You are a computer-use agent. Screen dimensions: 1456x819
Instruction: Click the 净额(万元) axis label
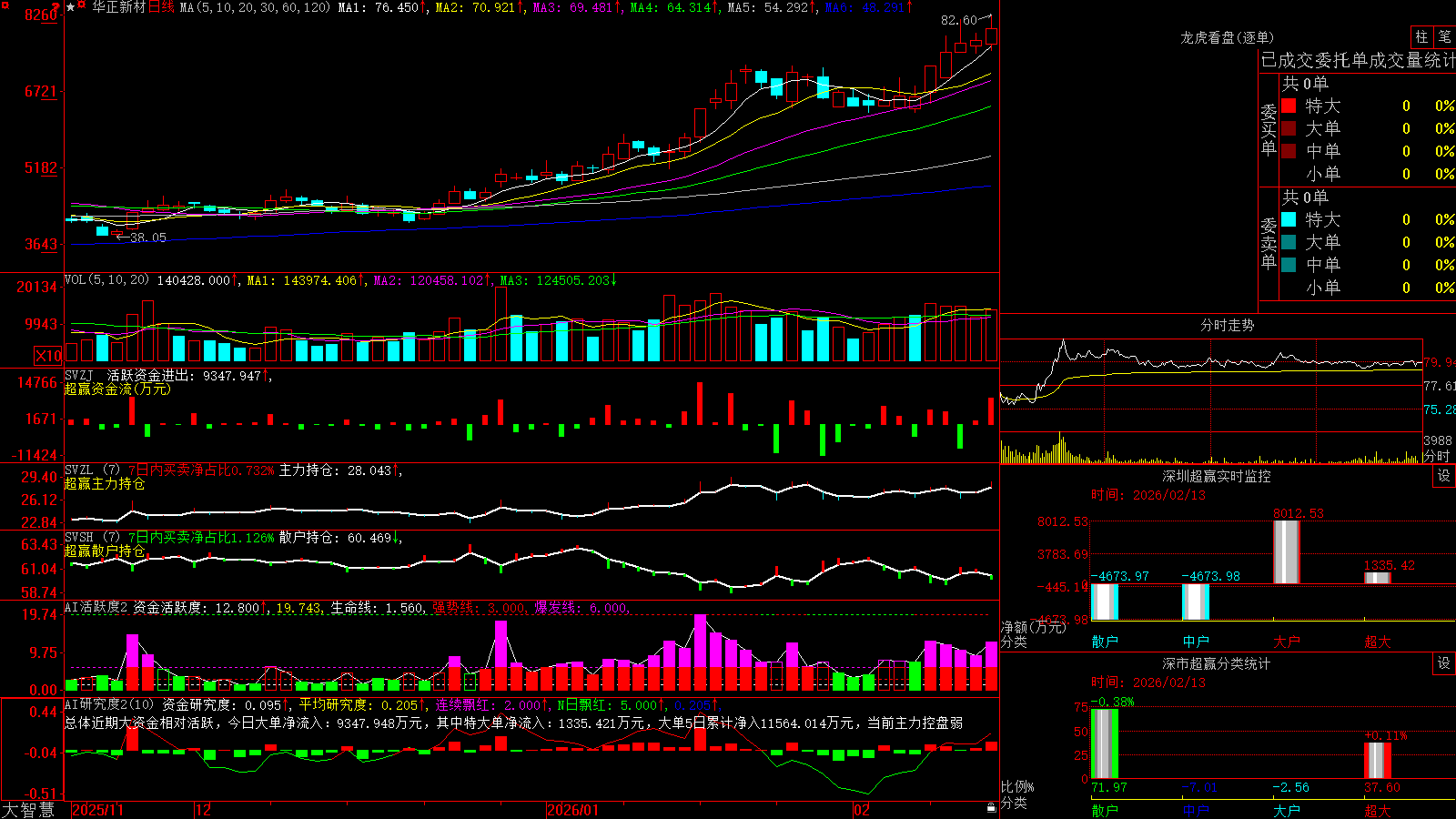[x=1033, y=627]
